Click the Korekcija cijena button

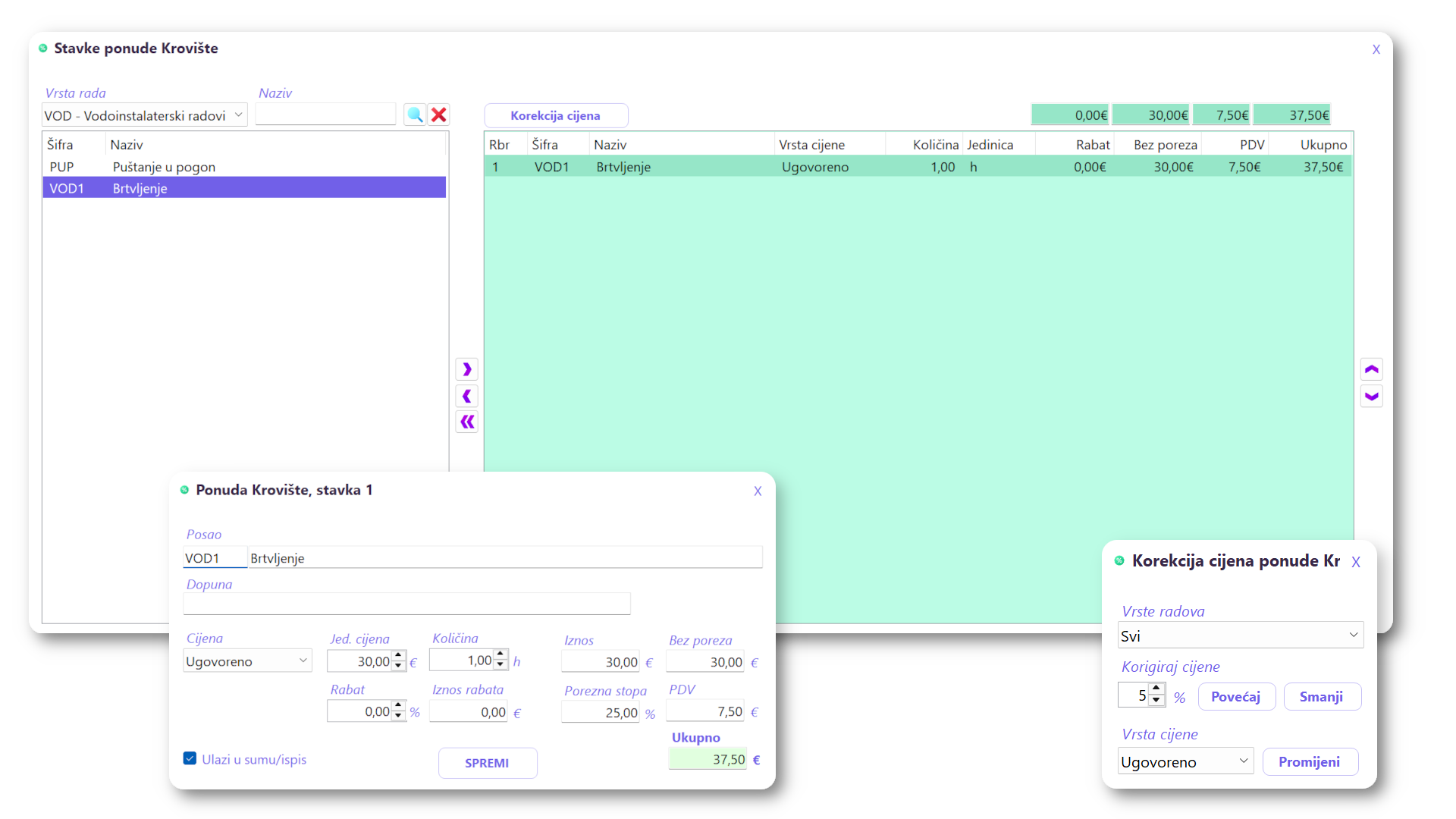click(x=555, y=115)
